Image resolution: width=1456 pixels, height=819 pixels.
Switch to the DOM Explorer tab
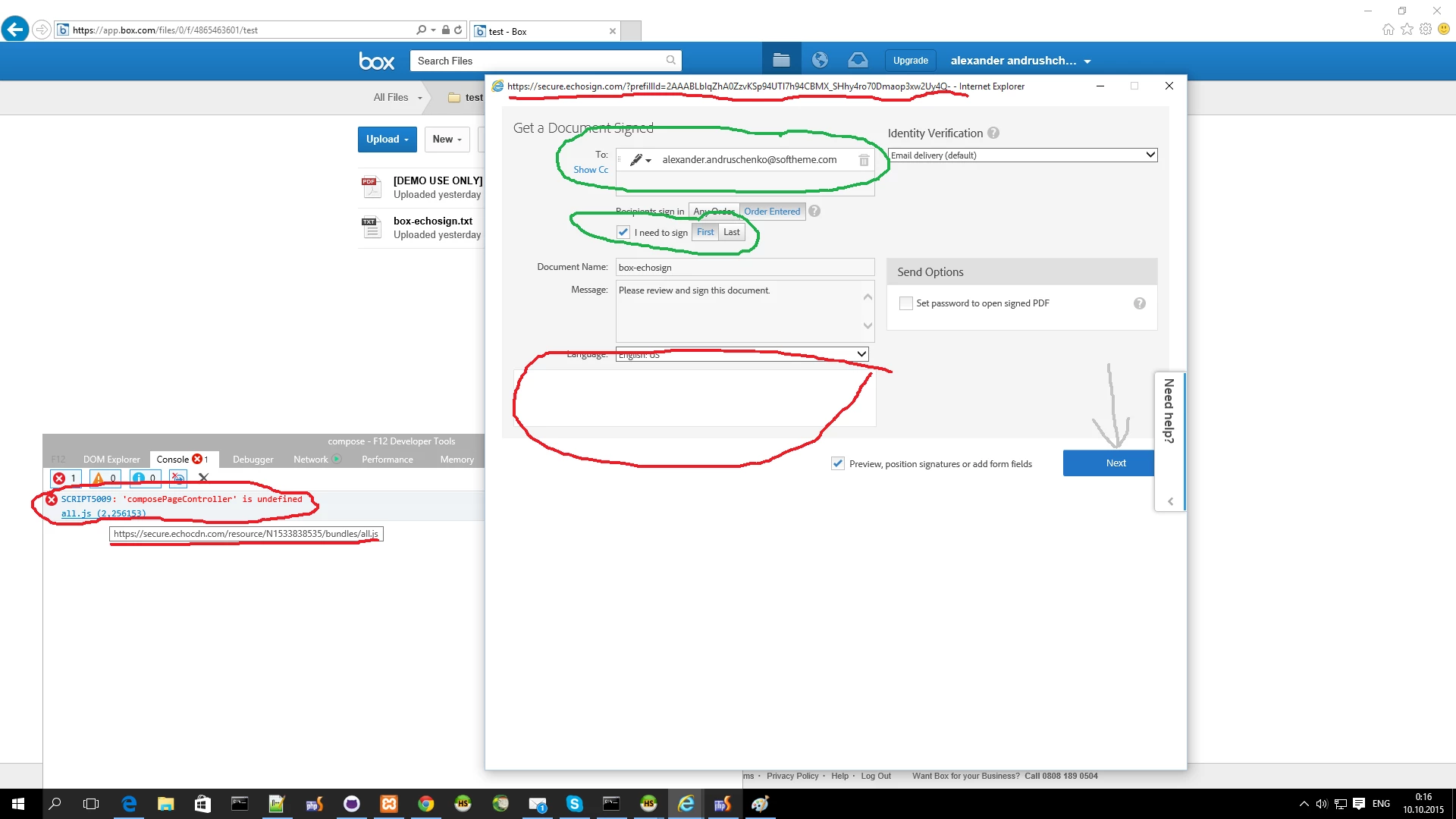point(111,460)
